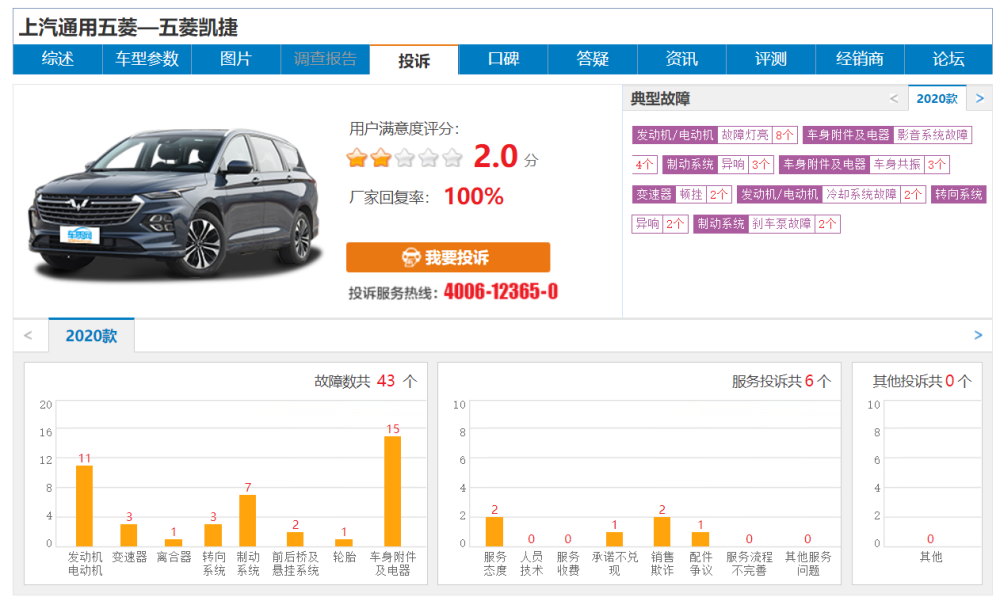Click the 车身附件及电器 bar with 15
Viewport: 1000px width, 601px height.
click(393, 491)
